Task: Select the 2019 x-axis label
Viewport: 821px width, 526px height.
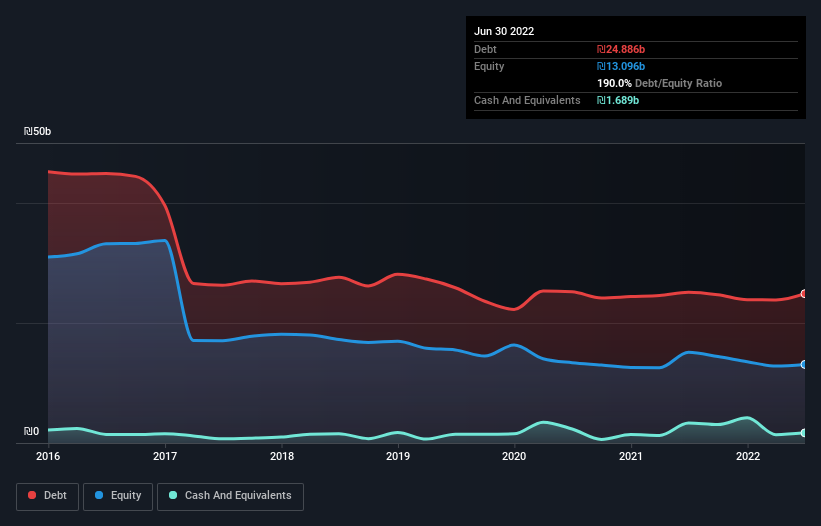Action: pos(398,456)
